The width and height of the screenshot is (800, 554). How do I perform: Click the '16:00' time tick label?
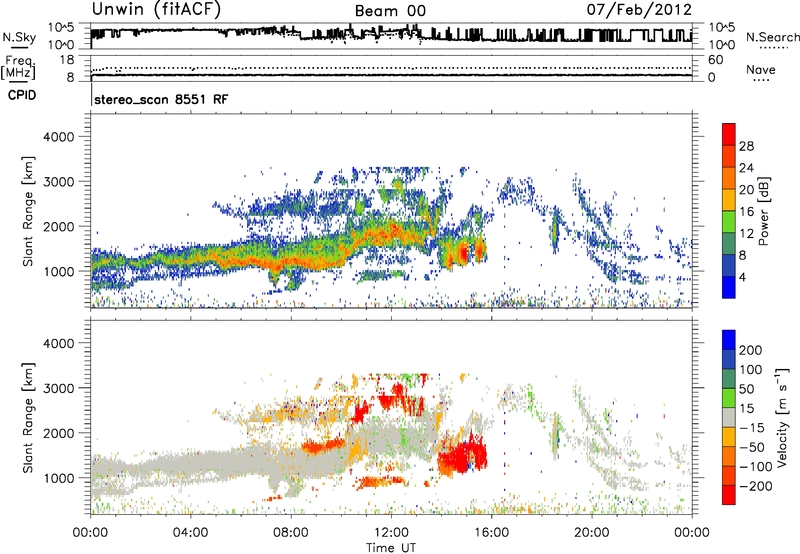click(491, 533)
